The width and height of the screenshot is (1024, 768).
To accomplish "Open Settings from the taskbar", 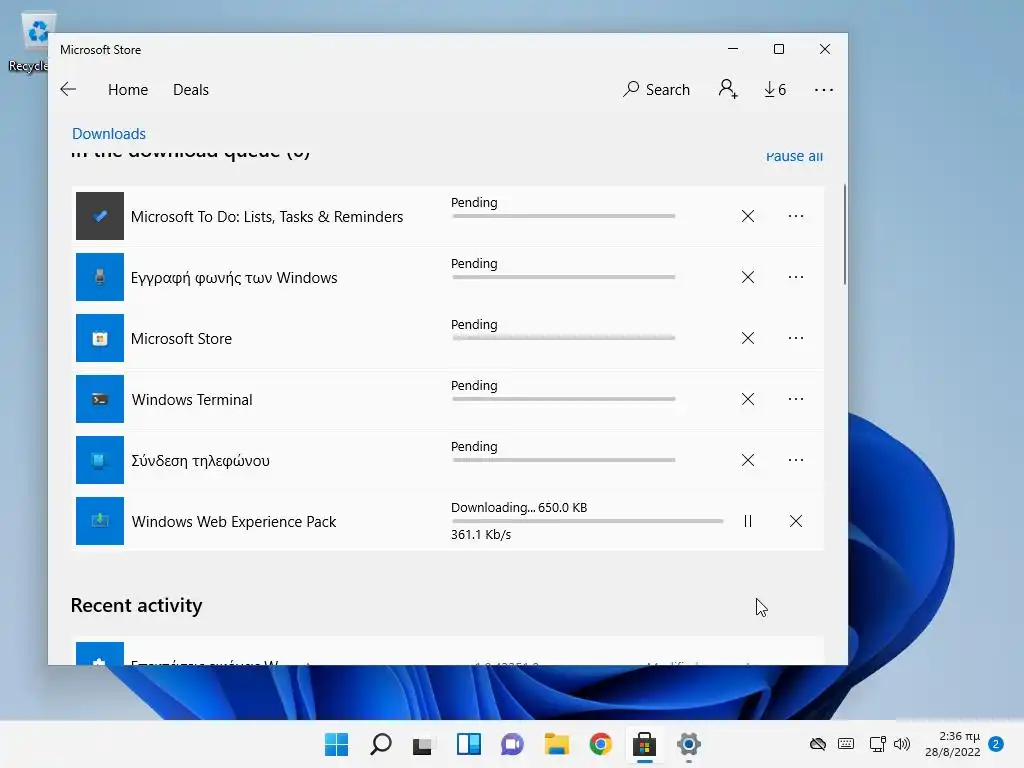I will (x=688, y=744).
